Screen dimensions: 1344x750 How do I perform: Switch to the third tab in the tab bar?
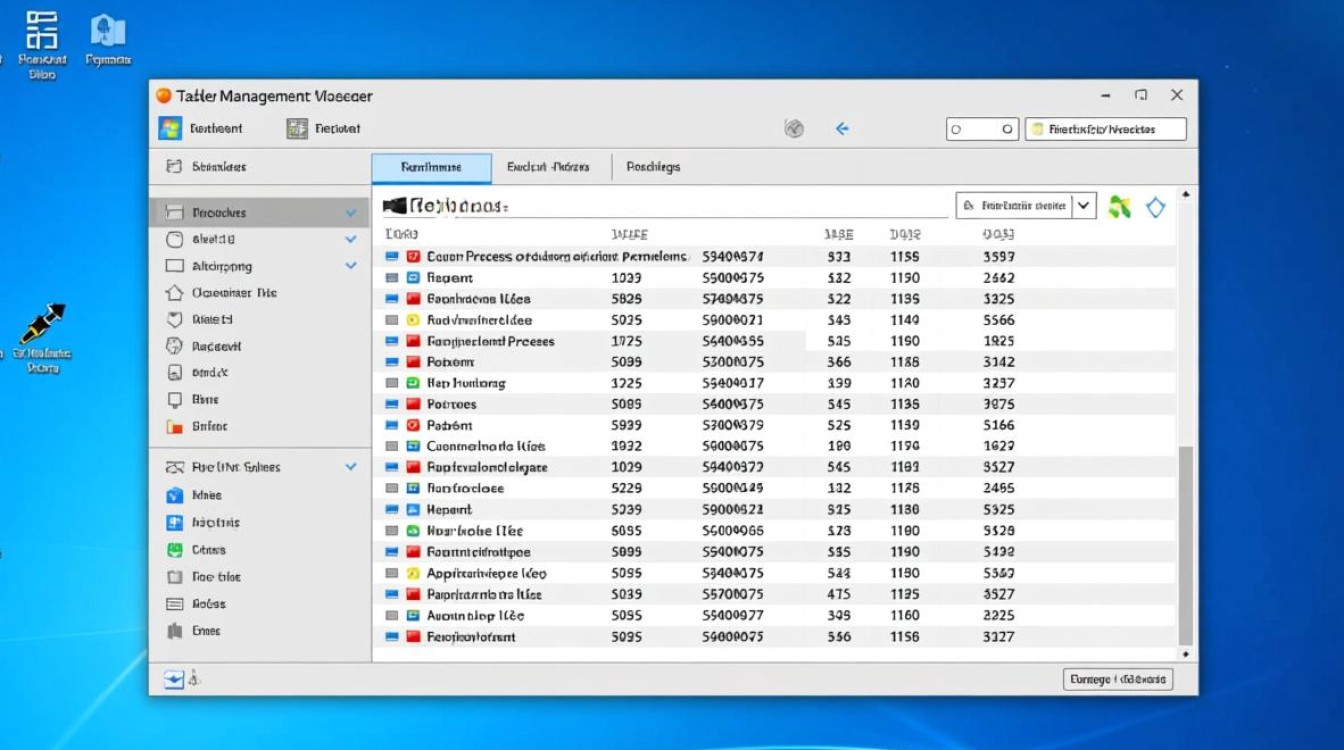(653, 167)
